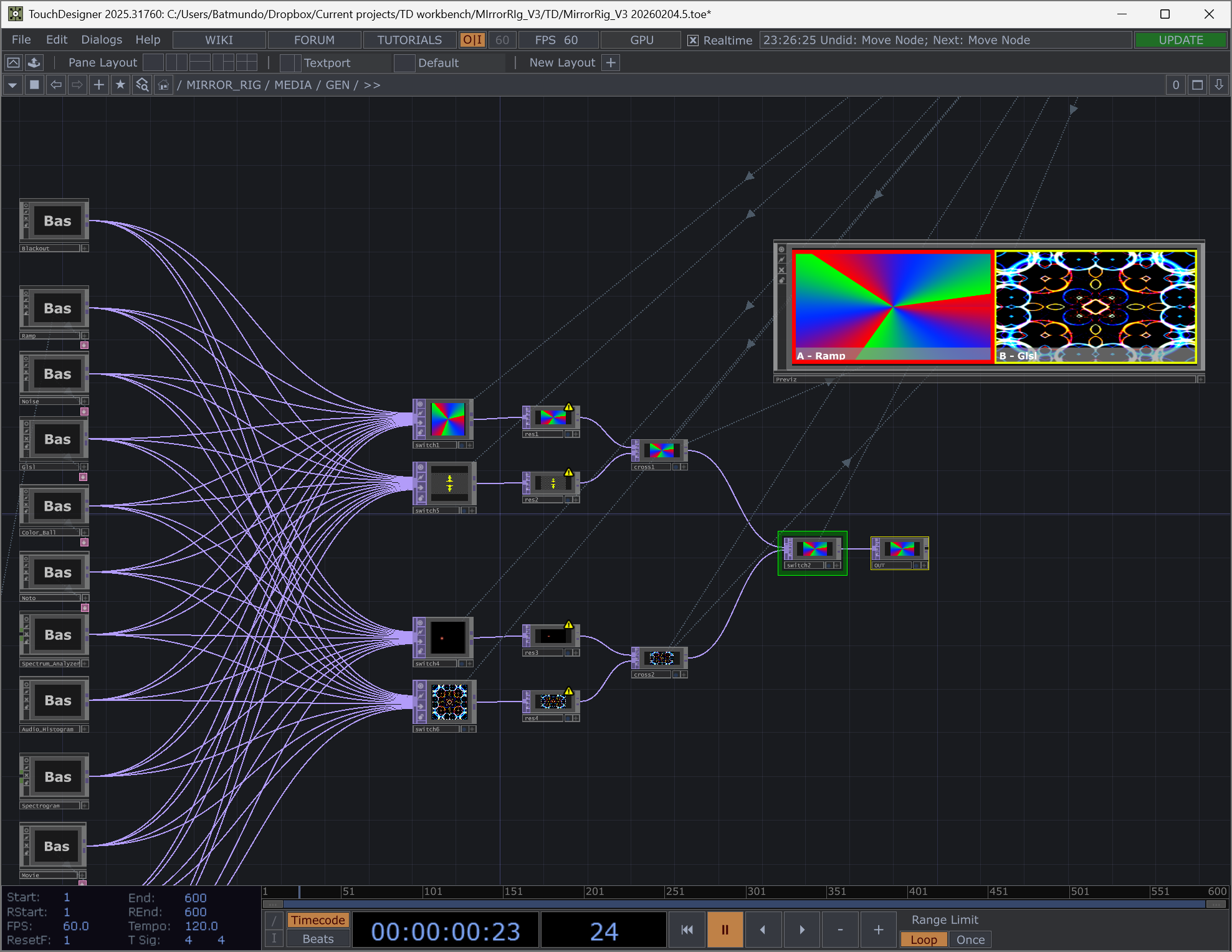
Task: Click the add operator plus icon
Action: pyautogui.click(x=98, y=85)
